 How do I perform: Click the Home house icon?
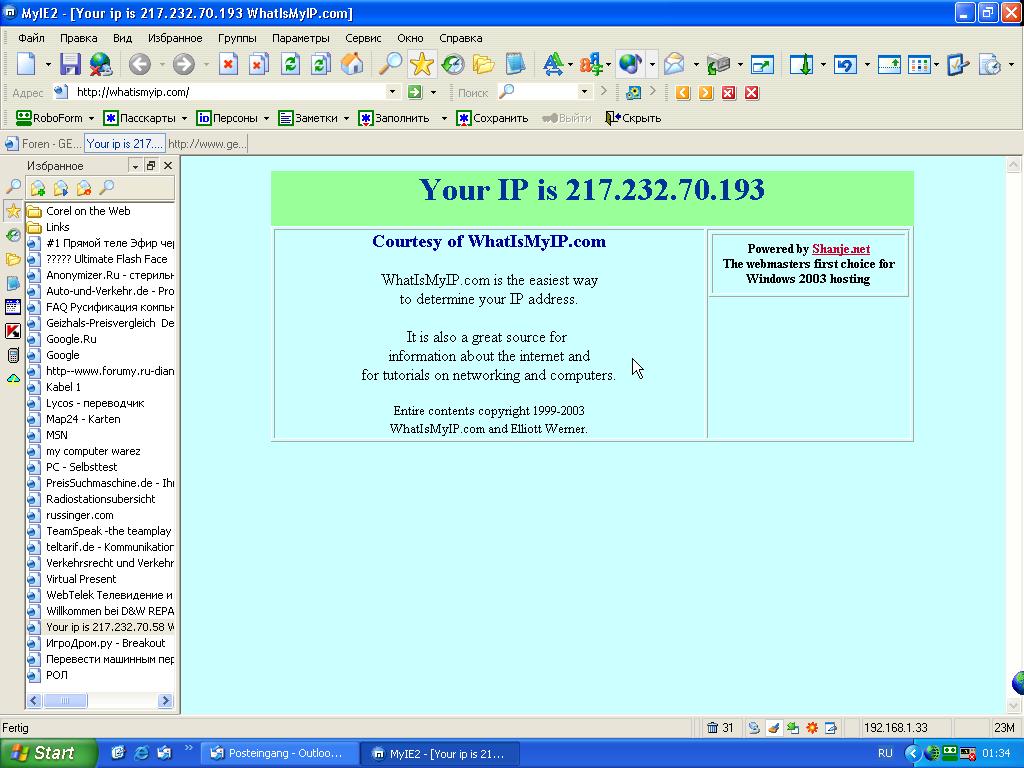(x=351, y=64)
